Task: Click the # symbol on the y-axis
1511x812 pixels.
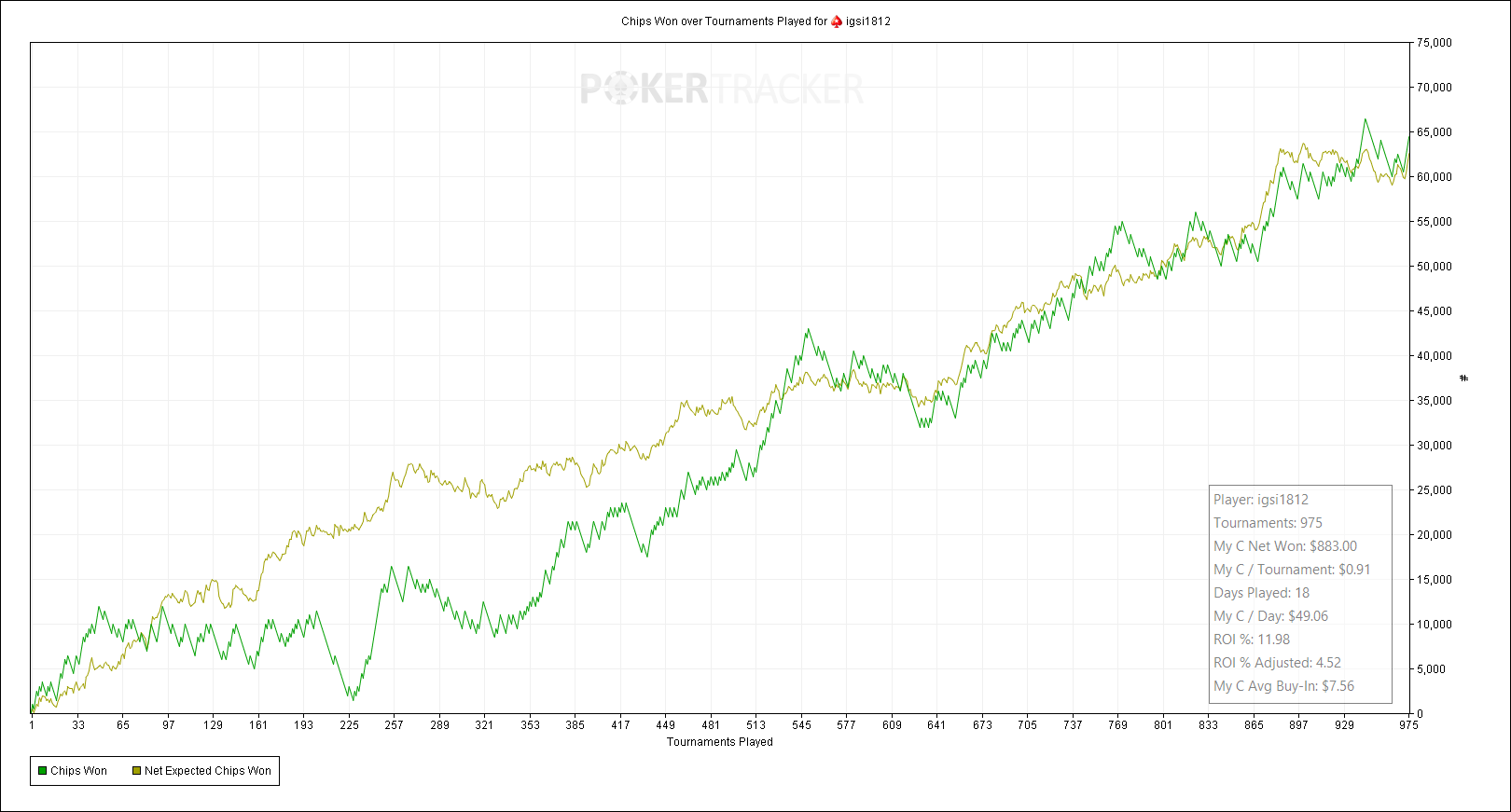Action: coord(1463,378)
